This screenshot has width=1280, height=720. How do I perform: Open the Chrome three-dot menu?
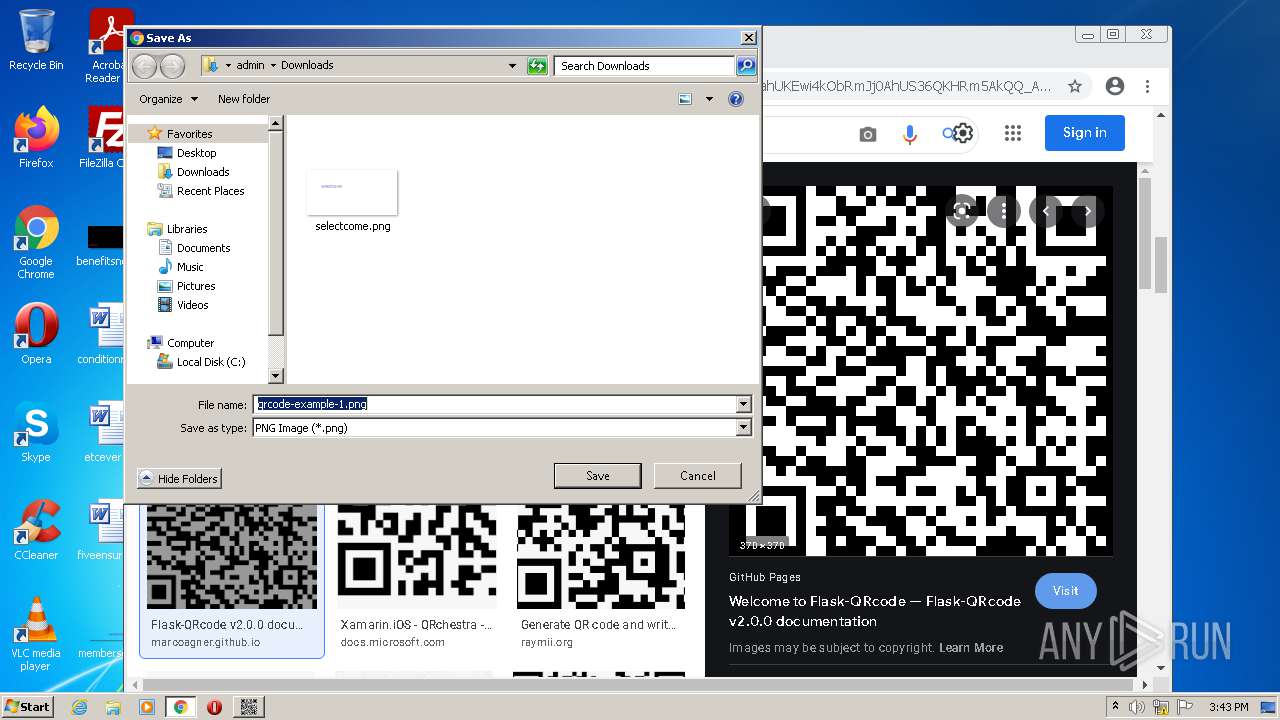tap(1147, 86)
